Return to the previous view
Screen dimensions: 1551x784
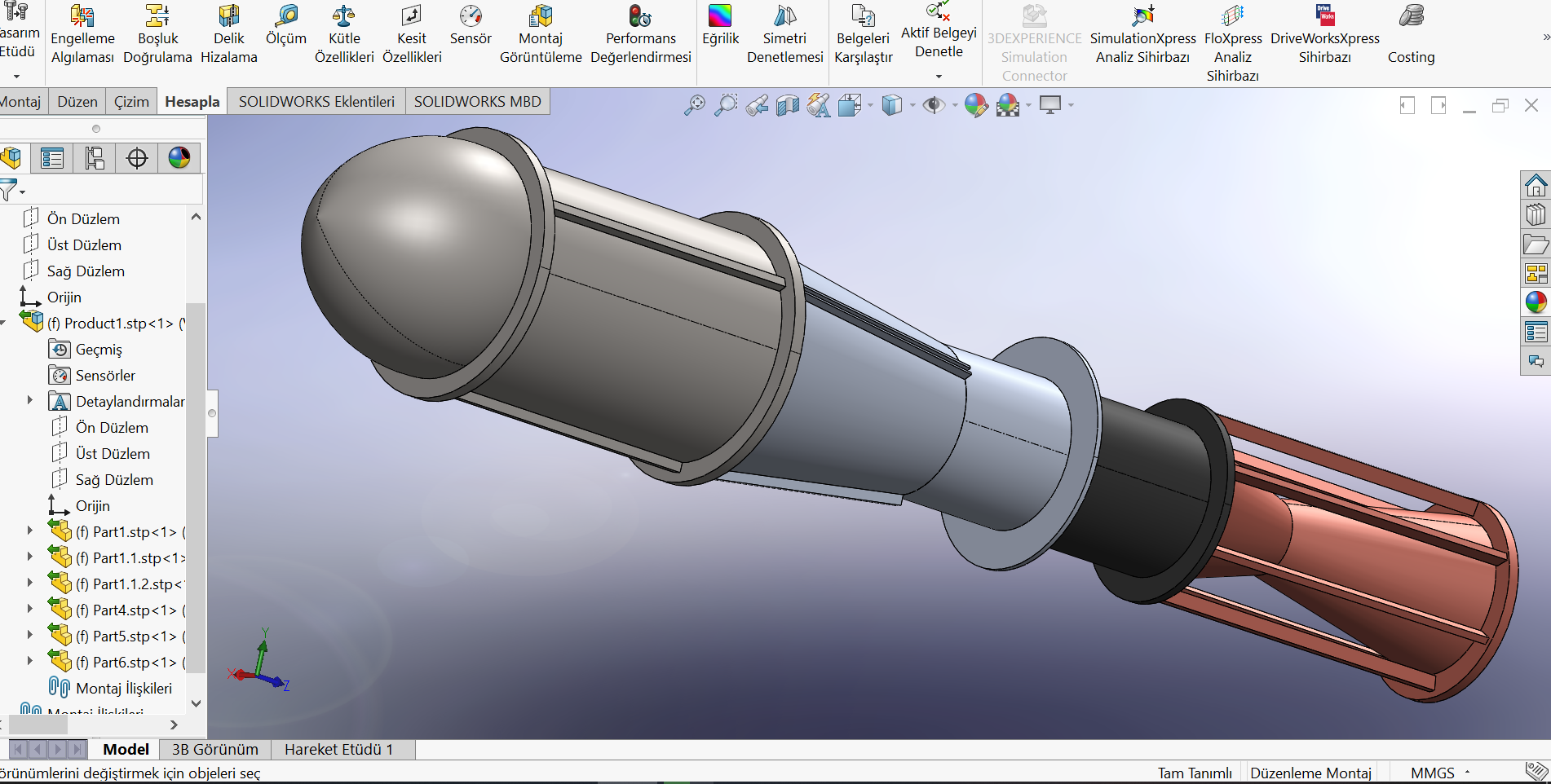[757, 105]
